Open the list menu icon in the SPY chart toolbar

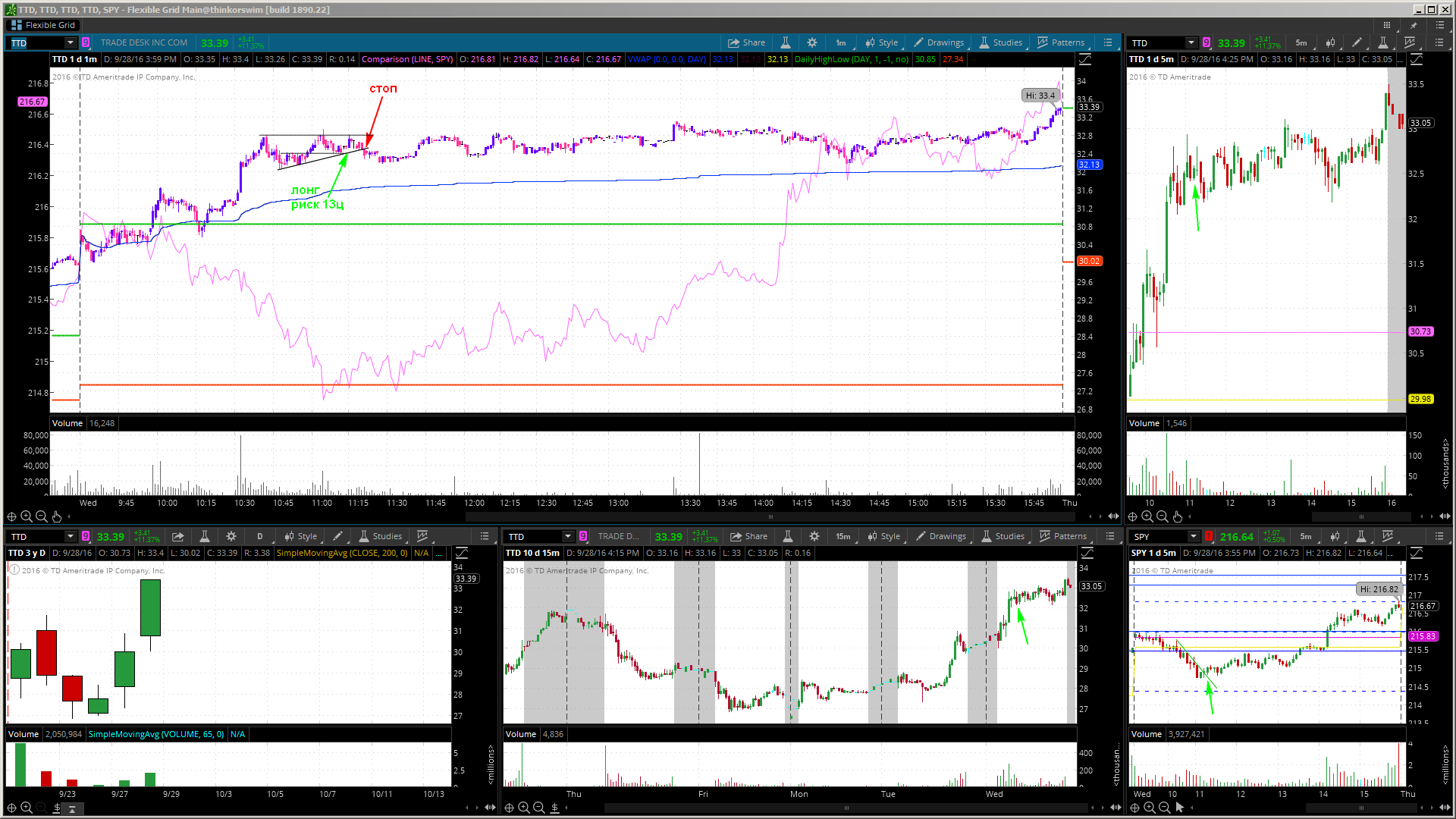coord(1440,536)
